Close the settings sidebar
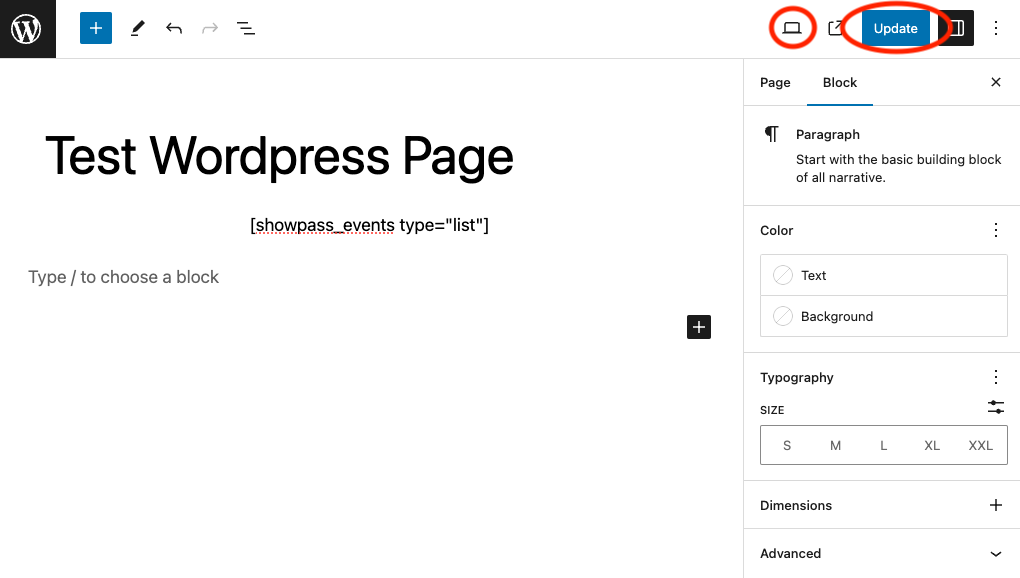The height and width of the screenshot is (578, 1020). pos(995,82)
